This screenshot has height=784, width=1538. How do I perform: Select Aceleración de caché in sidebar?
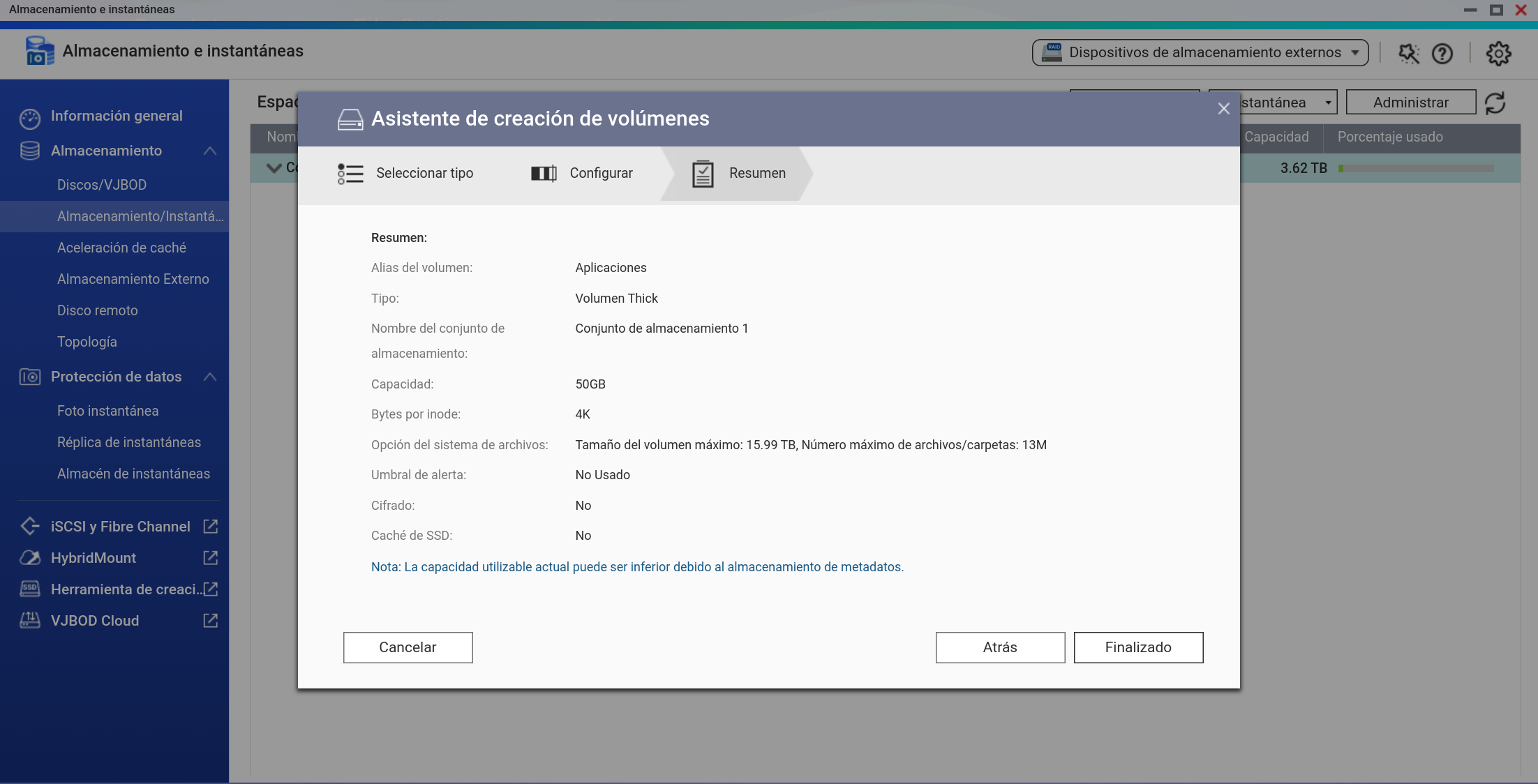[121, 248]
